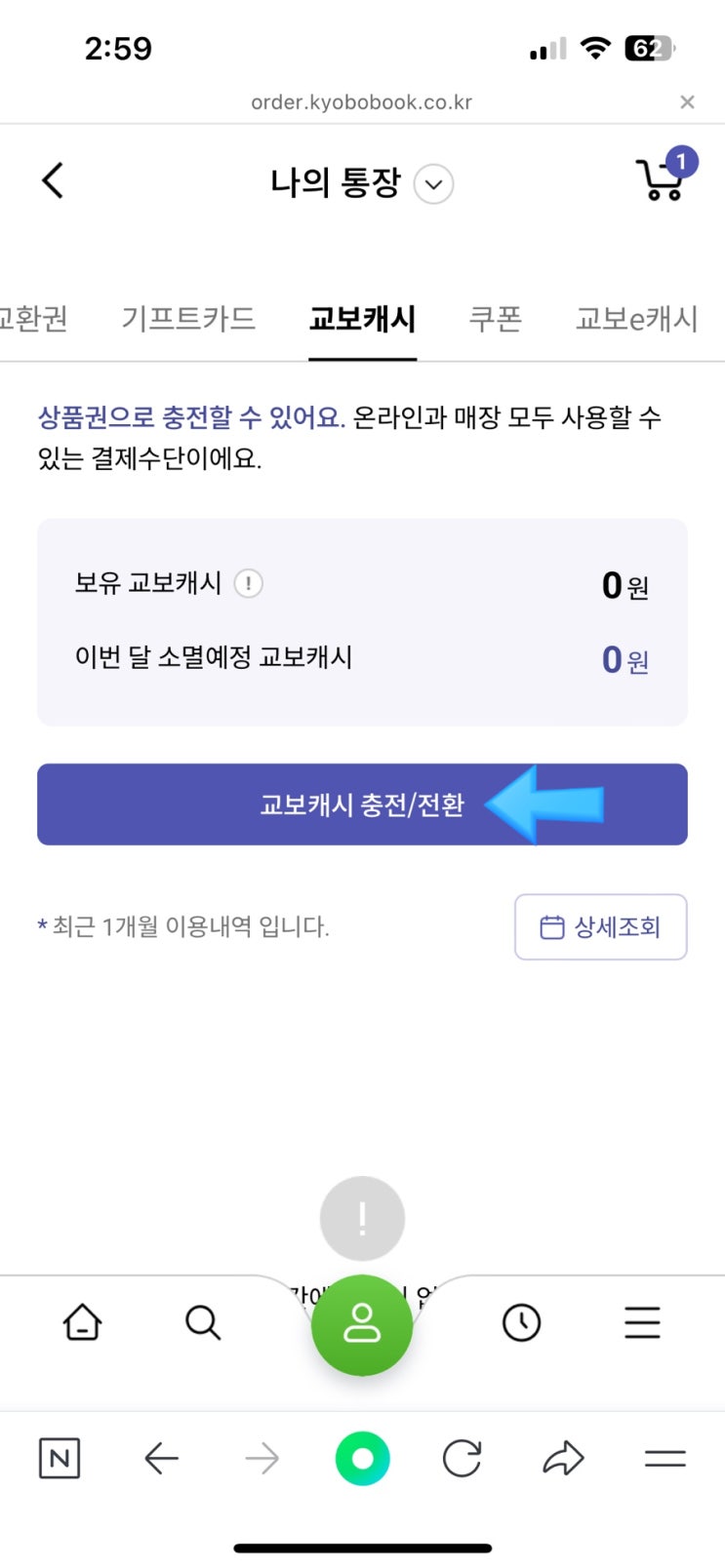Screen dimensions: 725x1568
Task: Tap the Naver N browser icon
Action: 60,1459
